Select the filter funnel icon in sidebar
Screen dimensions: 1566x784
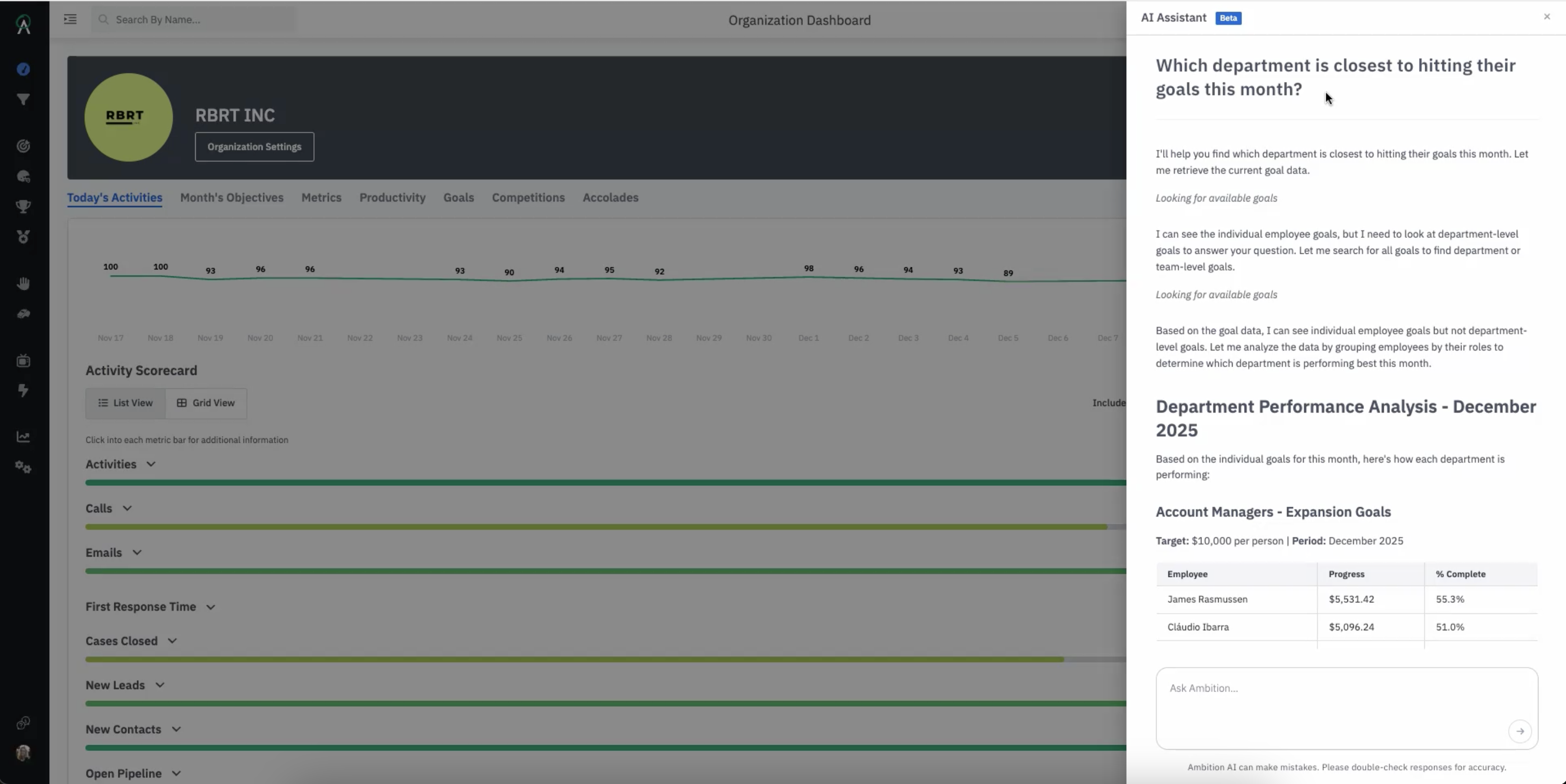[x=22, y=99]
